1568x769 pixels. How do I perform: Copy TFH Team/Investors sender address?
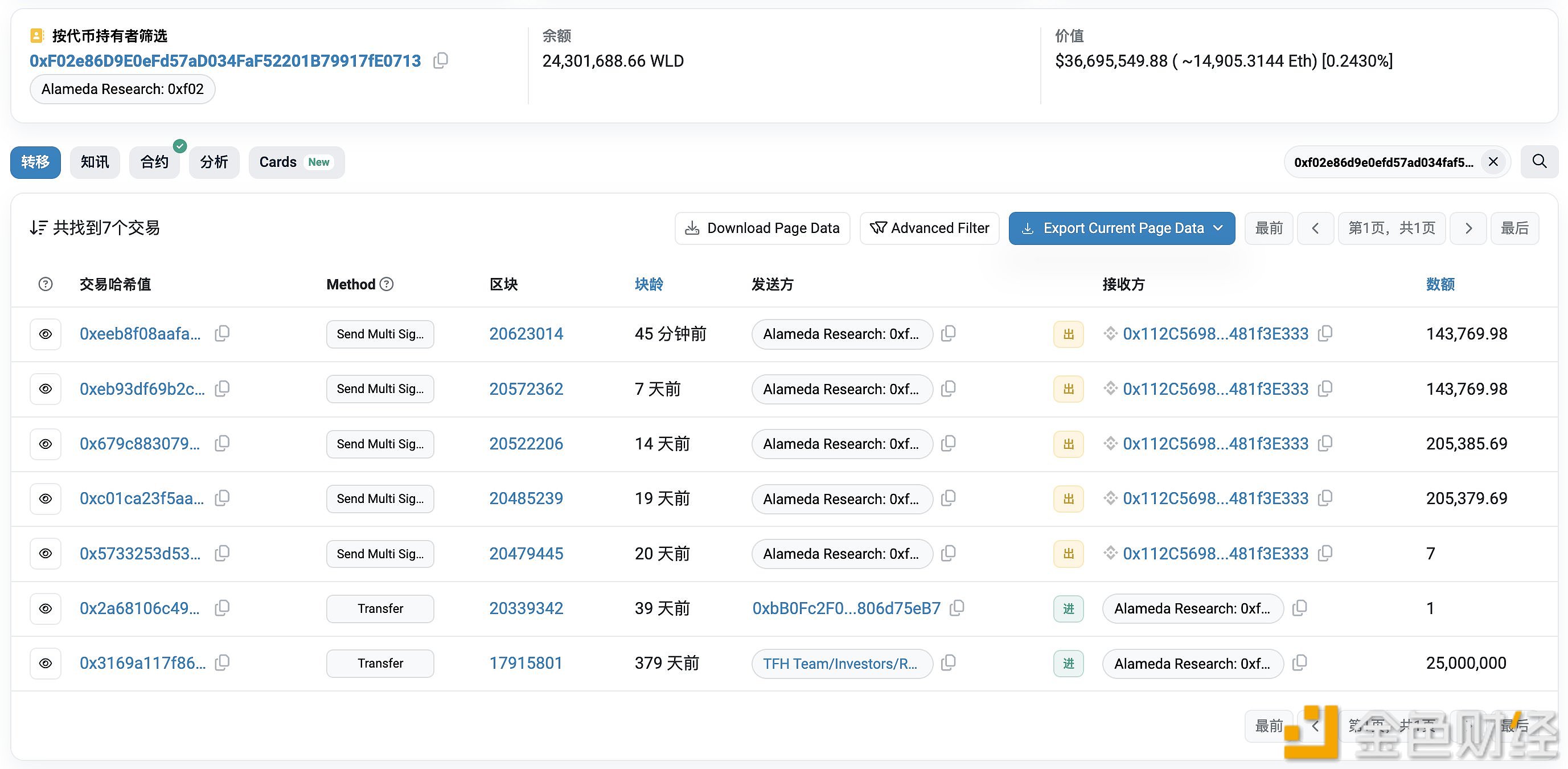click(x=949, y=662)
